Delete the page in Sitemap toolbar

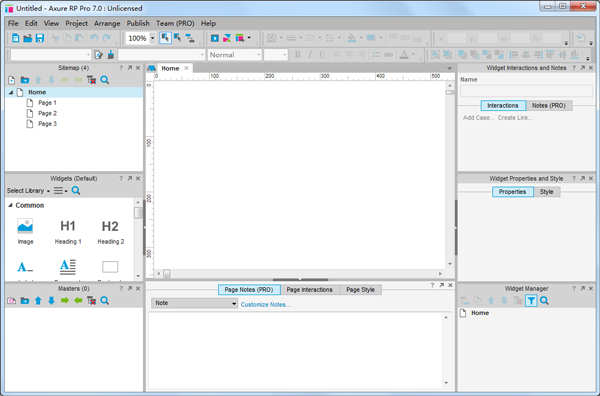(91, 80)
